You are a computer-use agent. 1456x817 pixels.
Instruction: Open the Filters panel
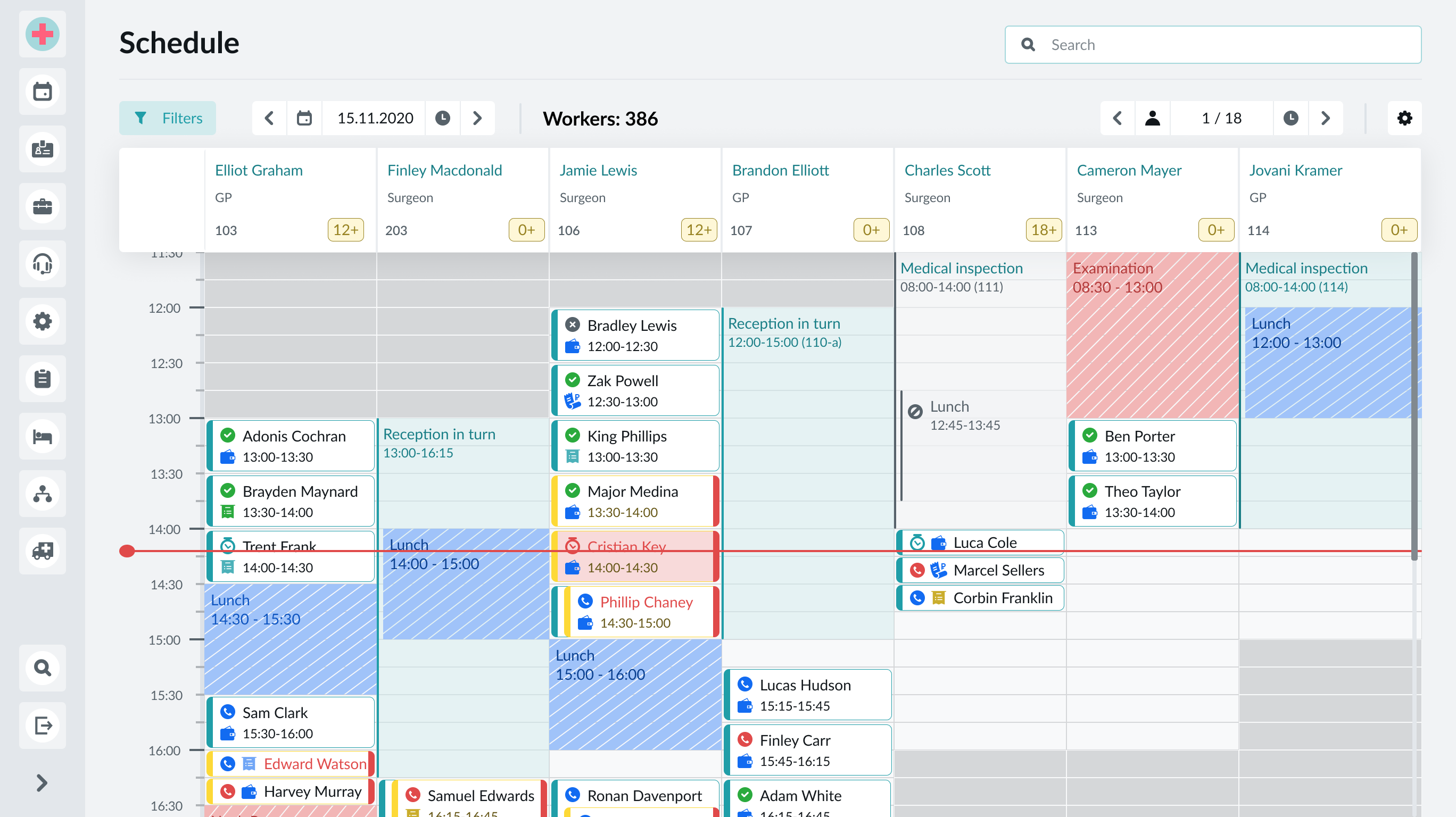167,118
